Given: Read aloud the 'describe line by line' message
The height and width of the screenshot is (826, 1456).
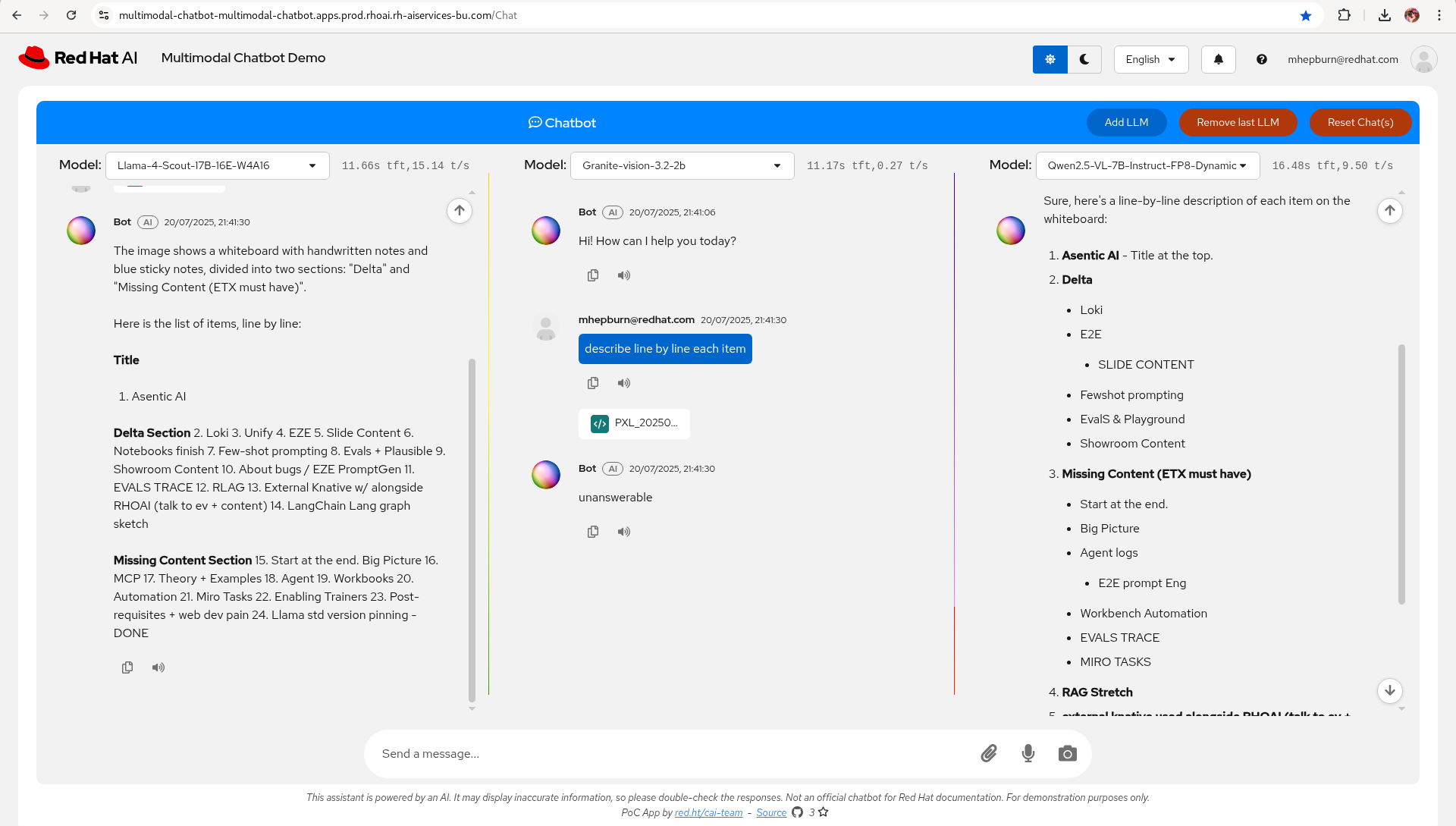Looking at the screenshot, I should click(624, 383).
